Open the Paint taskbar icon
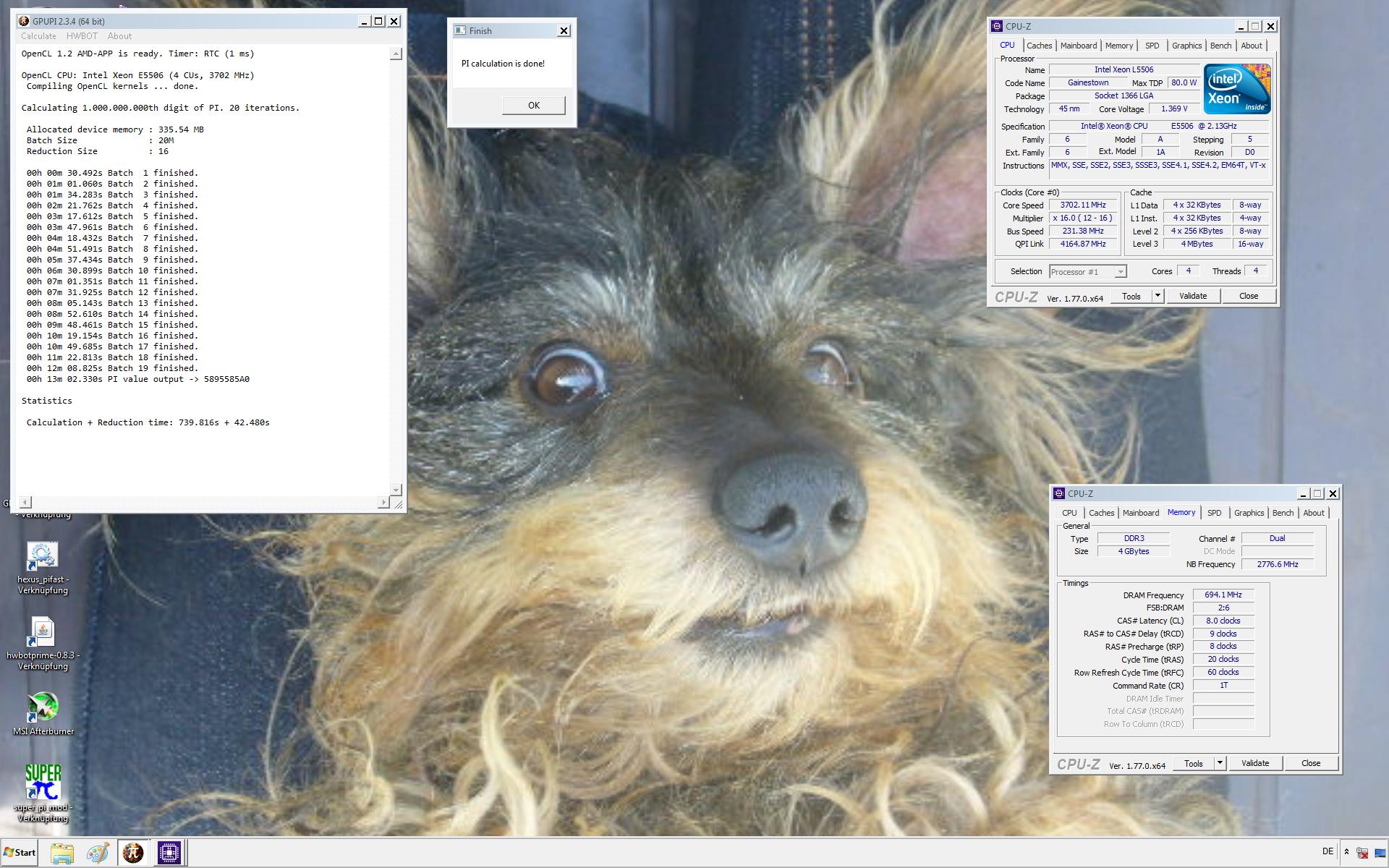Screen dimensions: 1389x868 [98, 853]
